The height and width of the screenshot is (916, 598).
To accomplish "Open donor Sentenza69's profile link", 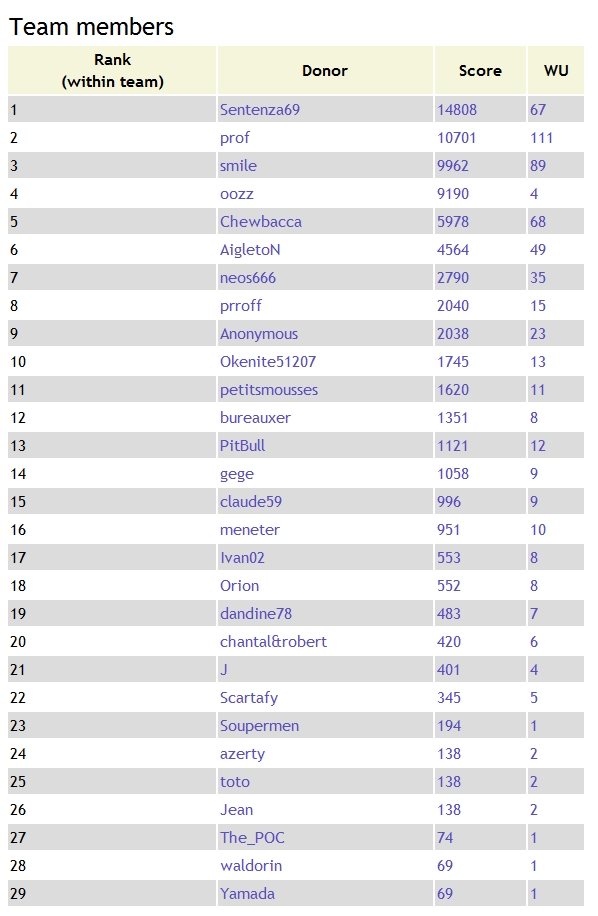I will 259,110.
